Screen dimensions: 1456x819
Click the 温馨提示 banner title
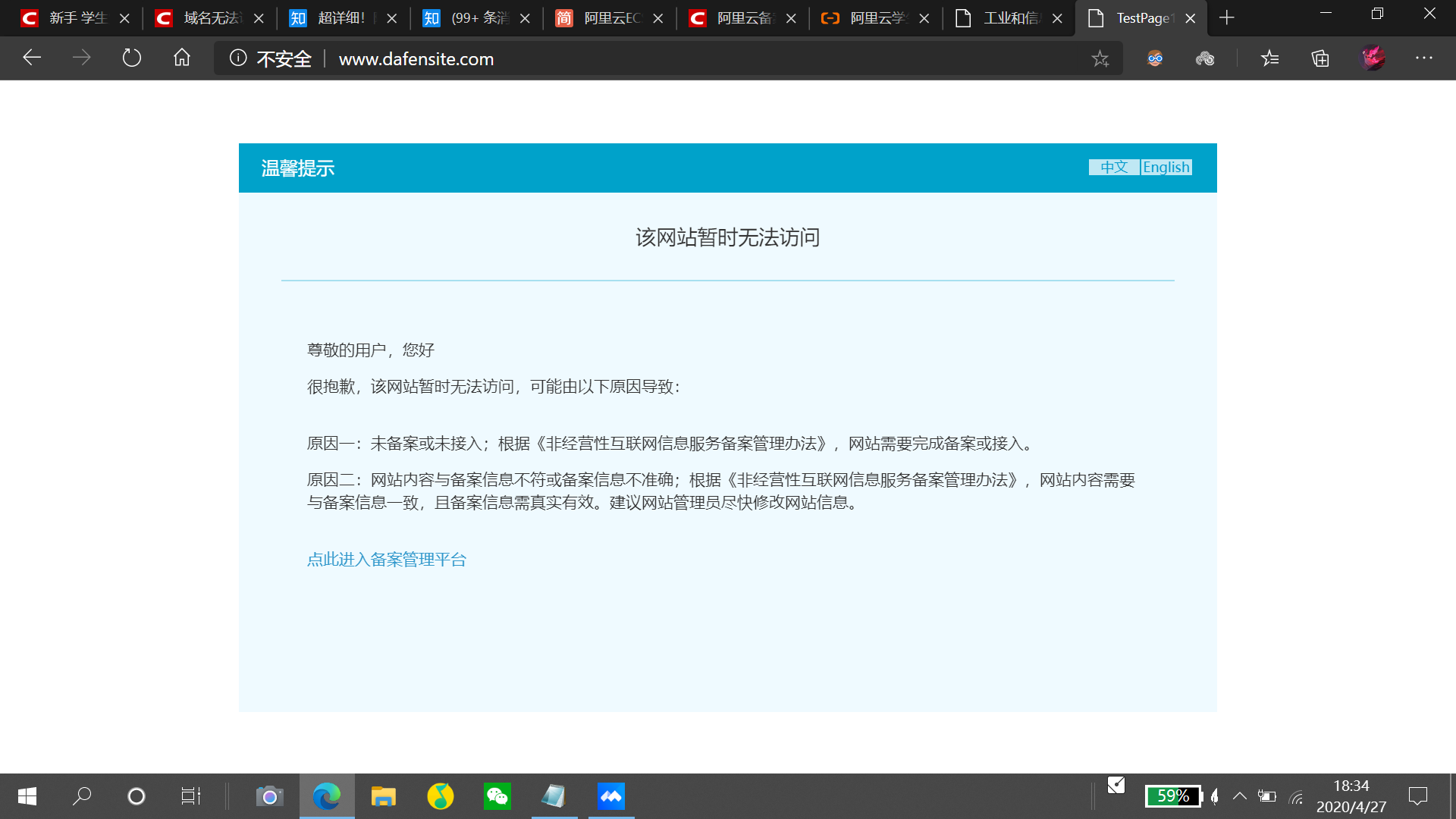pyautogui.click(x=298, y=168)
